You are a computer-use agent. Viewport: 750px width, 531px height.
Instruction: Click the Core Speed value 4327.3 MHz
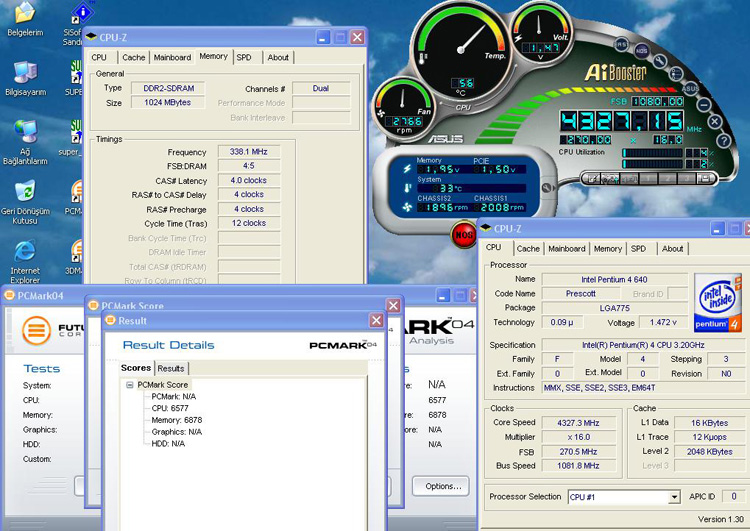click(x=578, y=423)
